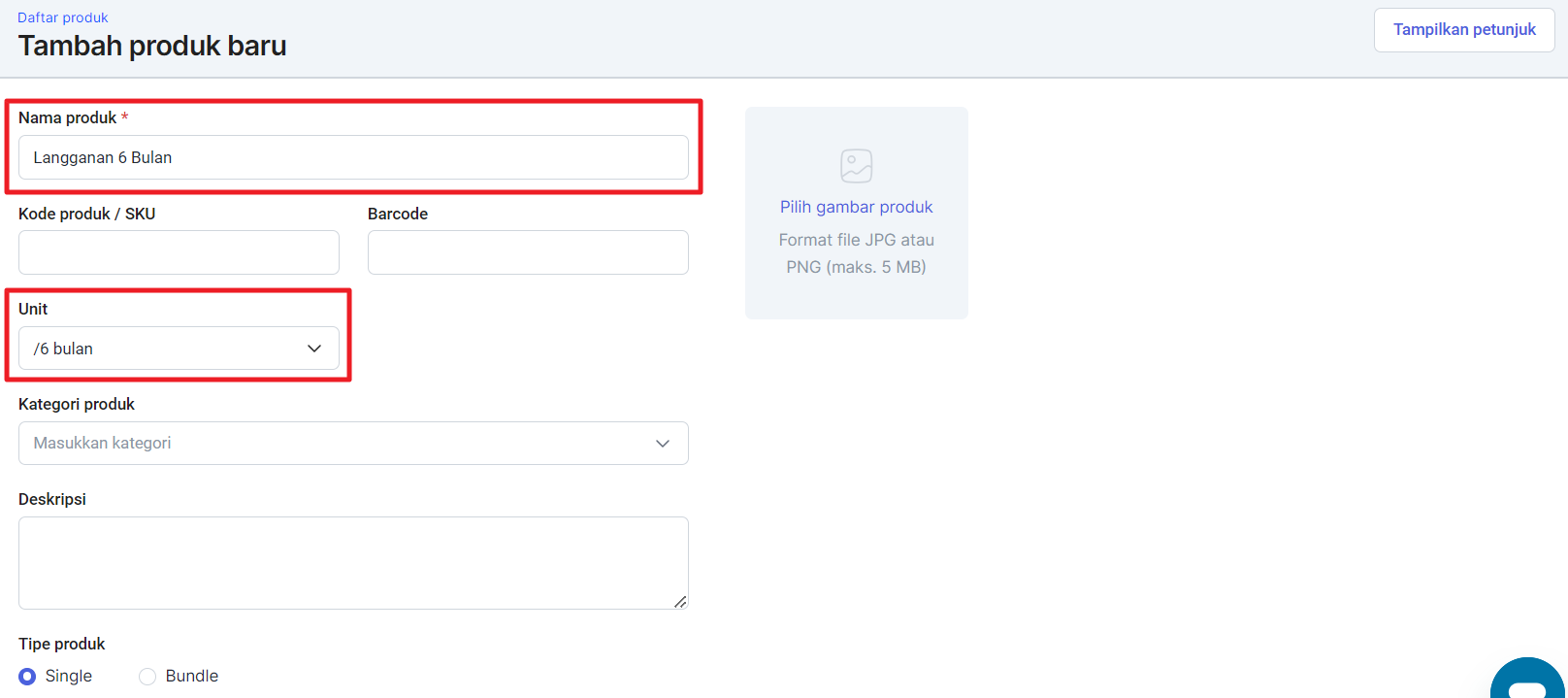Click the Single label text

[x=69, y=677]
